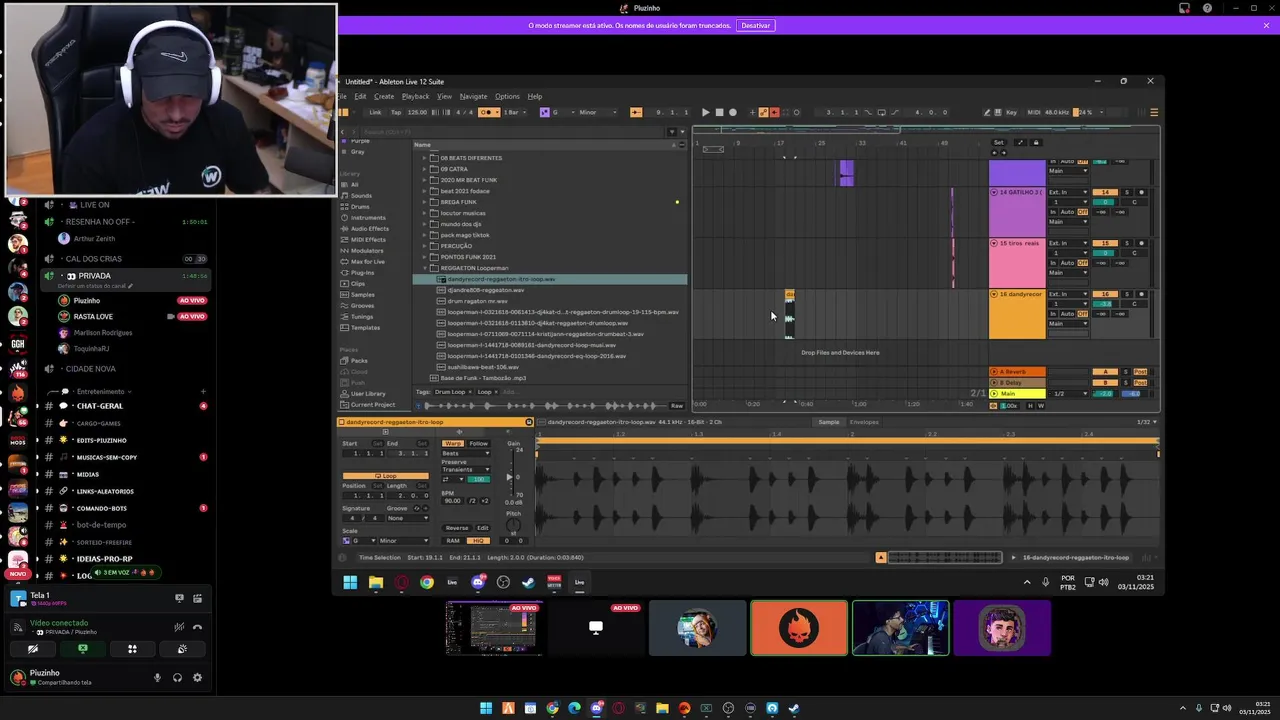This screenshot has width=1280, height=720.
Task: Expand the 08 BEATS DIFERENTES folder
Action: pos(424,158)
